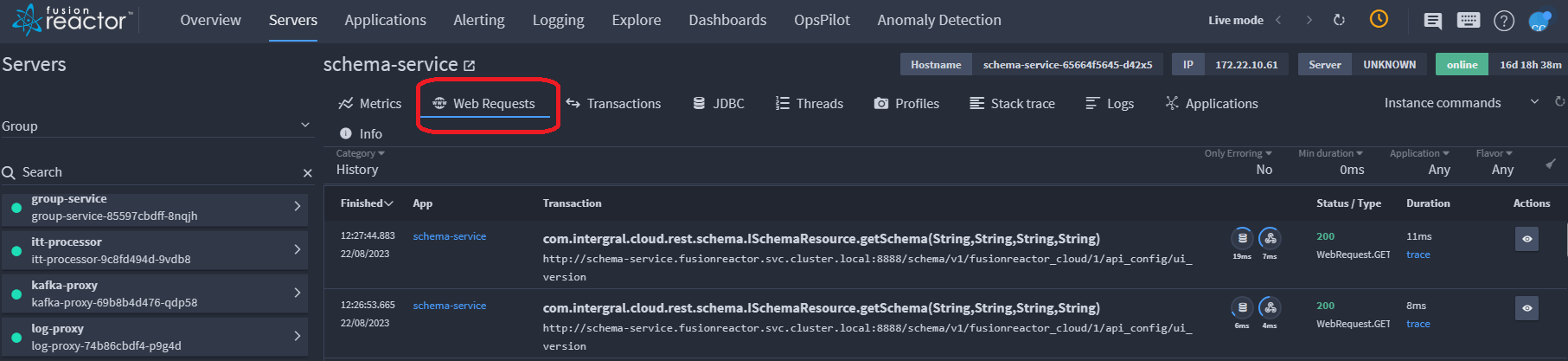Switch to the Metrics tab
The image size is (1568, 361).
coord(370,103)
